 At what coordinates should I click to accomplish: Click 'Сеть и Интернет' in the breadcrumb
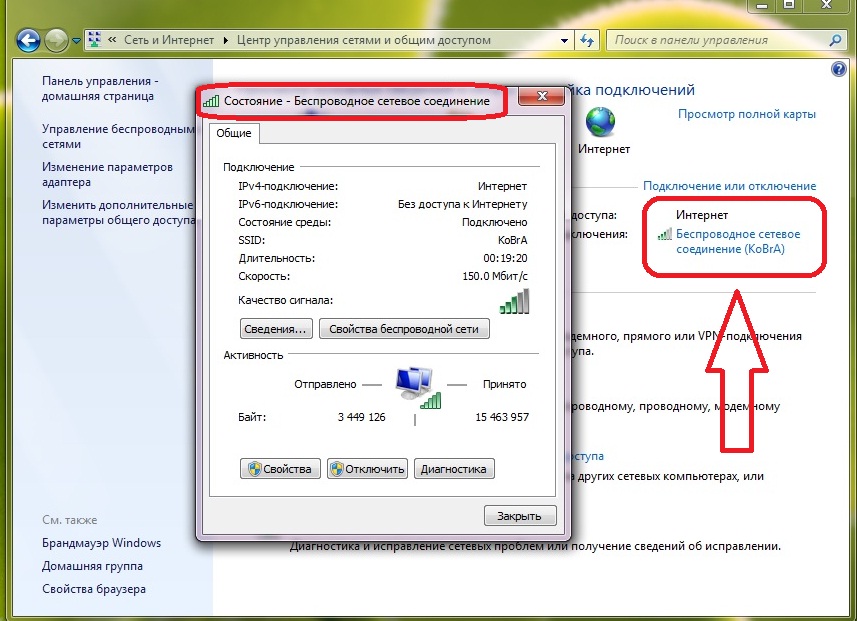(x=171, y=40)
